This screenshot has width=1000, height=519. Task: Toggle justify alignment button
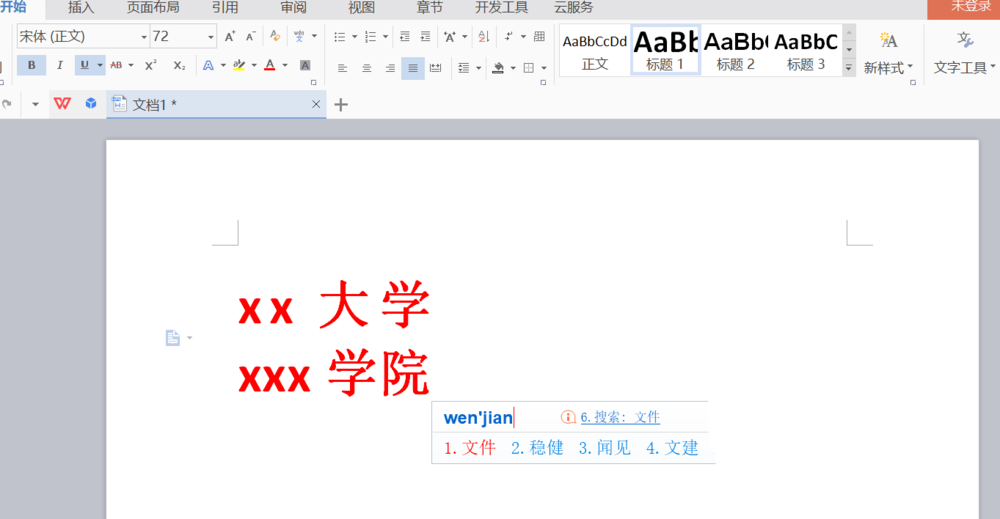412,68
